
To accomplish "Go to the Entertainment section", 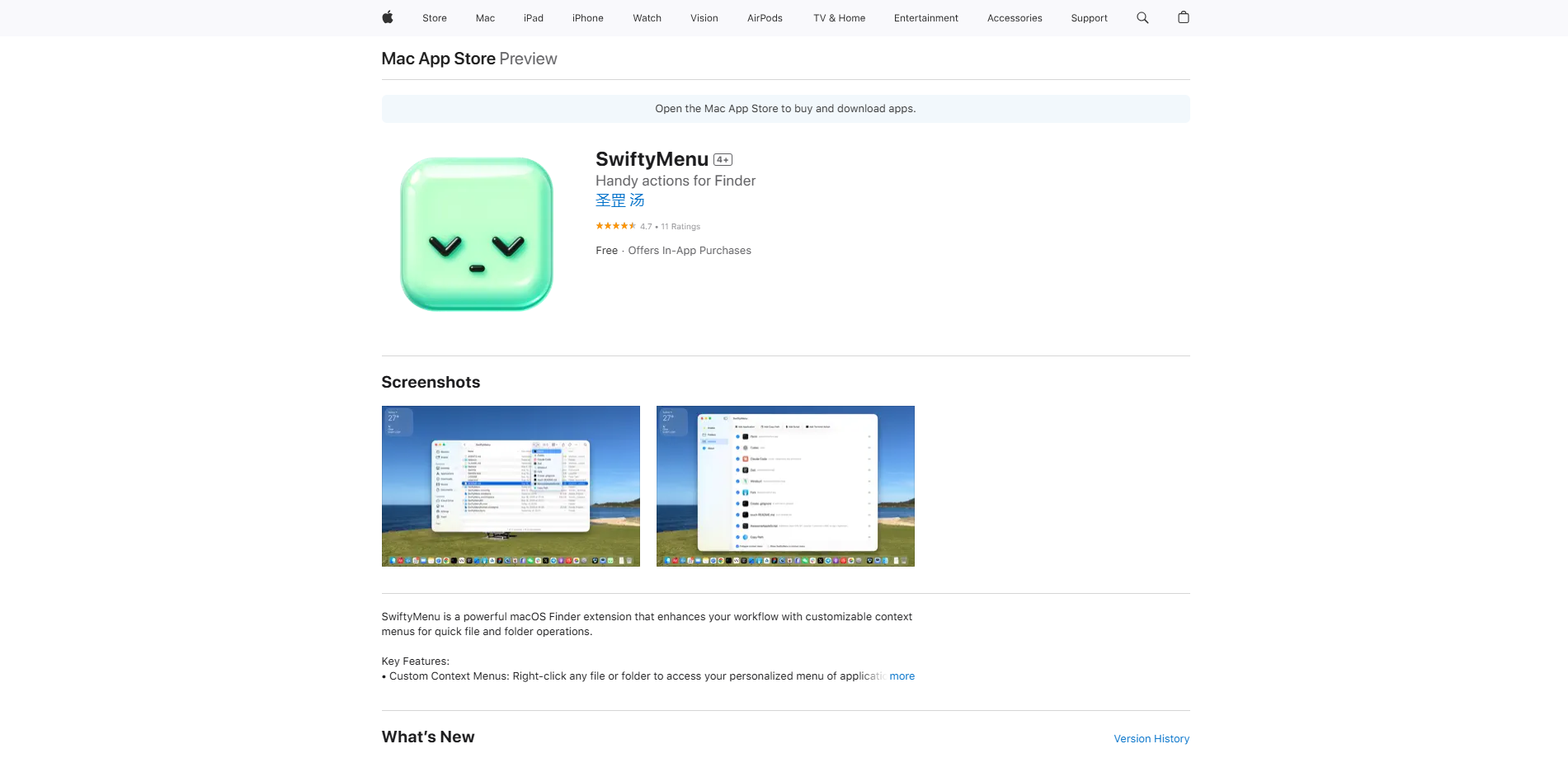I will tap(925, 17).
